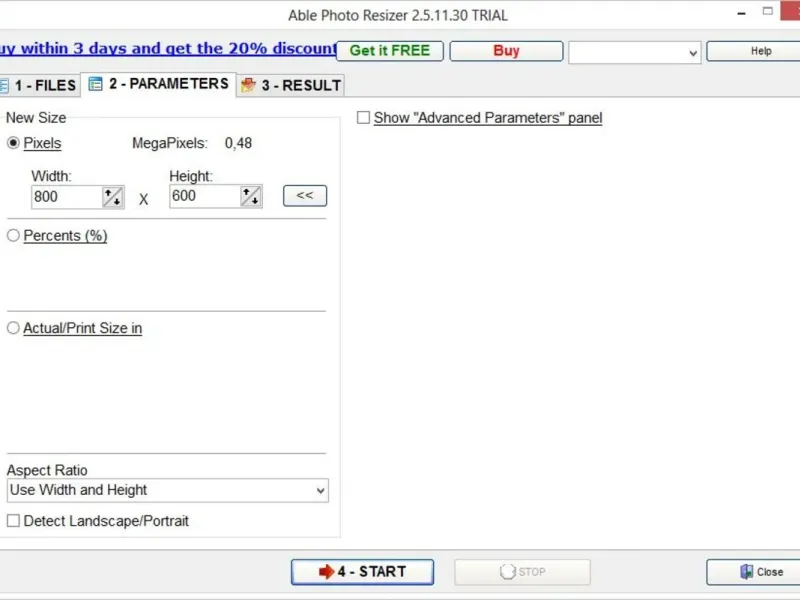Maximize the Able Photo Resizer window
The height and width of the screenshot is (600, 800).
[768, 11]
